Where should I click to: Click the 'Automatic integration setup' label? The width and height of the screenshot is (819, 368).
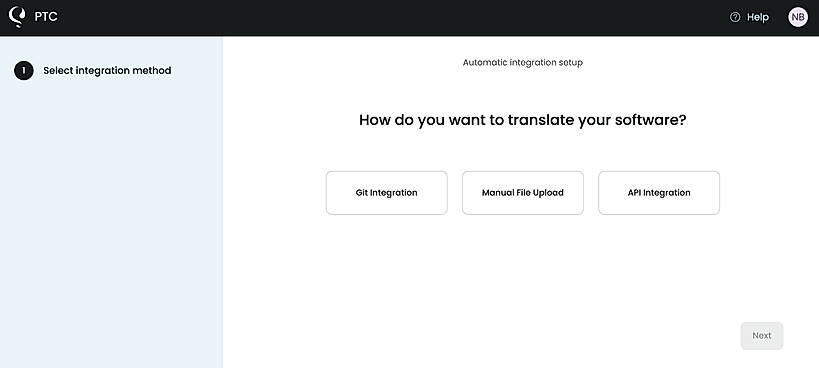(x=523, y=63)
